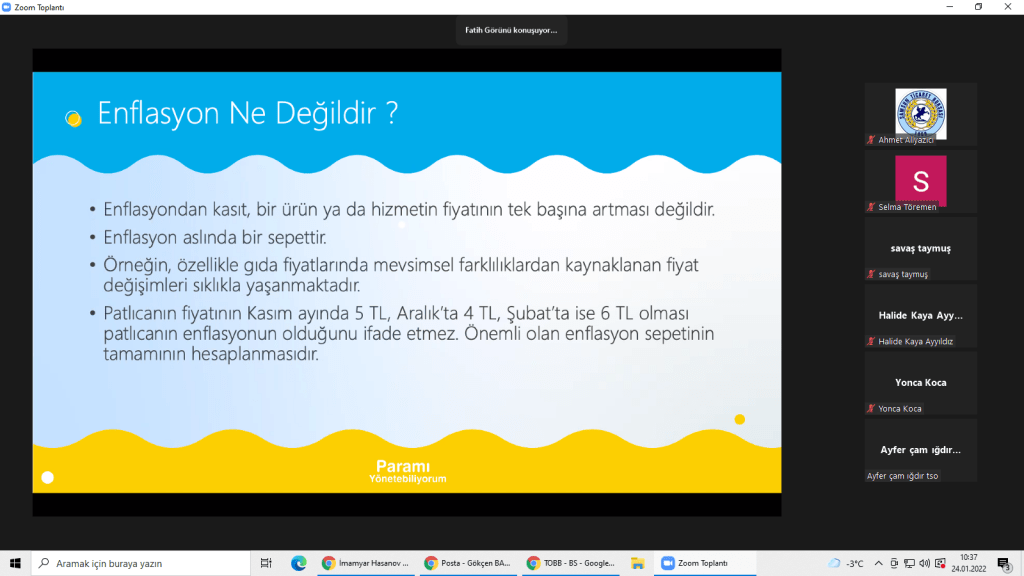Open clock and date 10:37 24.01.2022

pyautogui.click(x=968, y=563)
